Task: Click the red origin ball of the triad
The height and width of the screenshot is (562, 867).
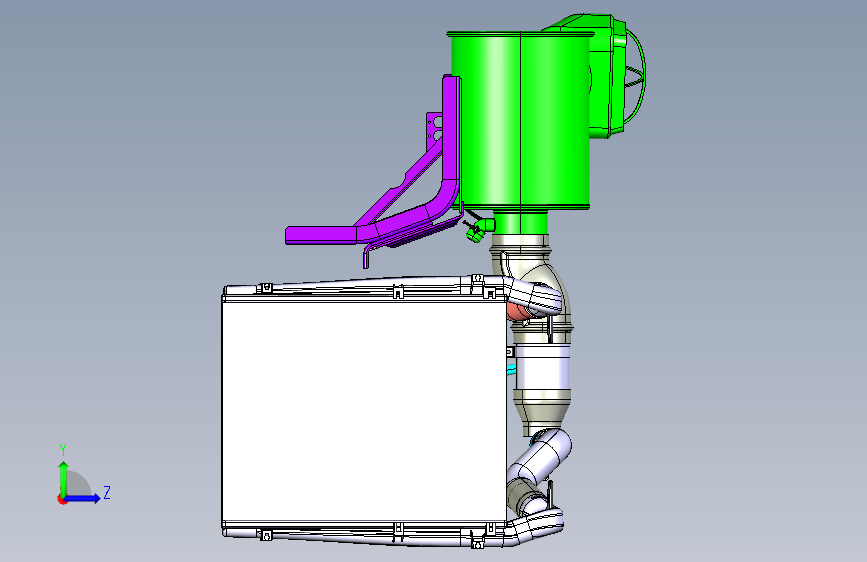Action: click(62, 499)
